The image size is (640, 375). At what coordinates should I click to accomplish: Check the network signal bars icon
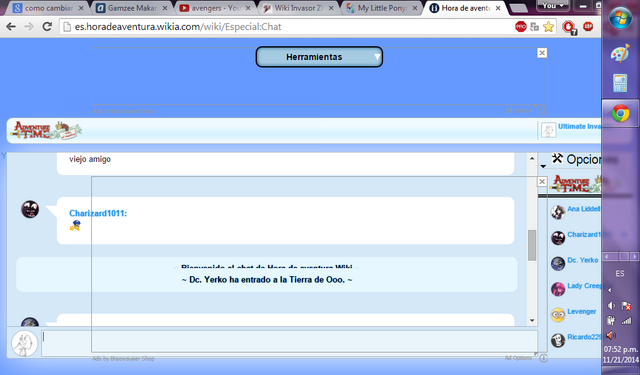626,320
